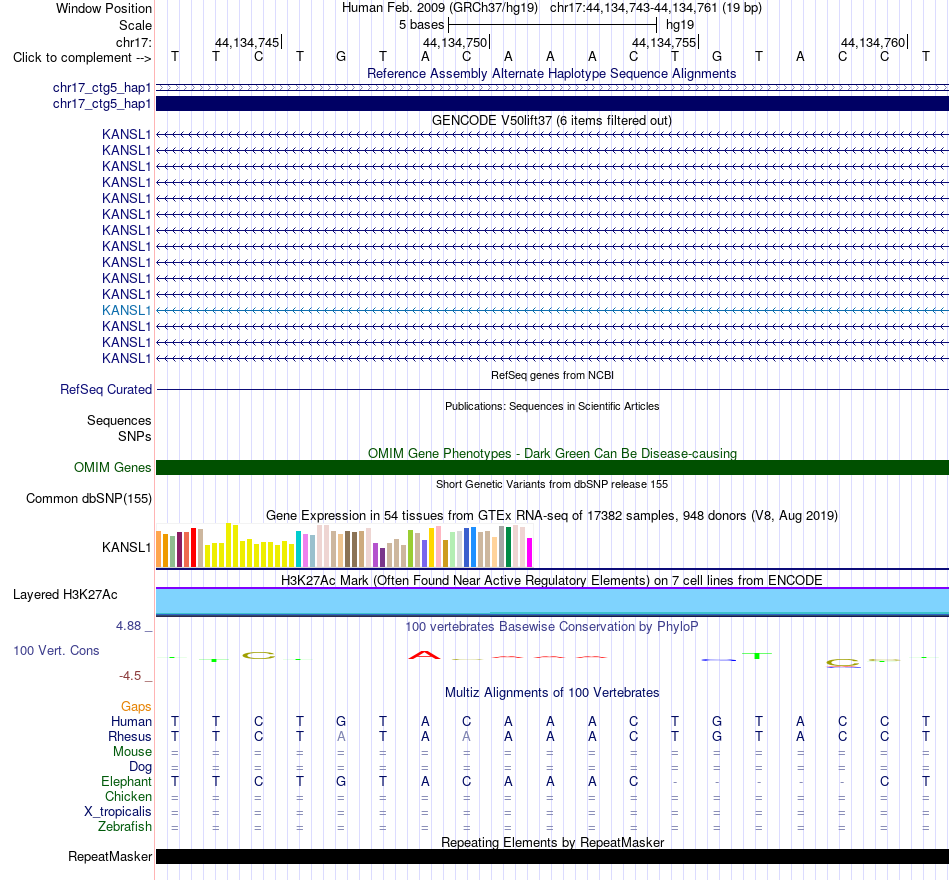This screenshot has width=950, height=880.
Task: Open Repeating Elements by RepeatMasker title
Action: click(x=552, y=842)
